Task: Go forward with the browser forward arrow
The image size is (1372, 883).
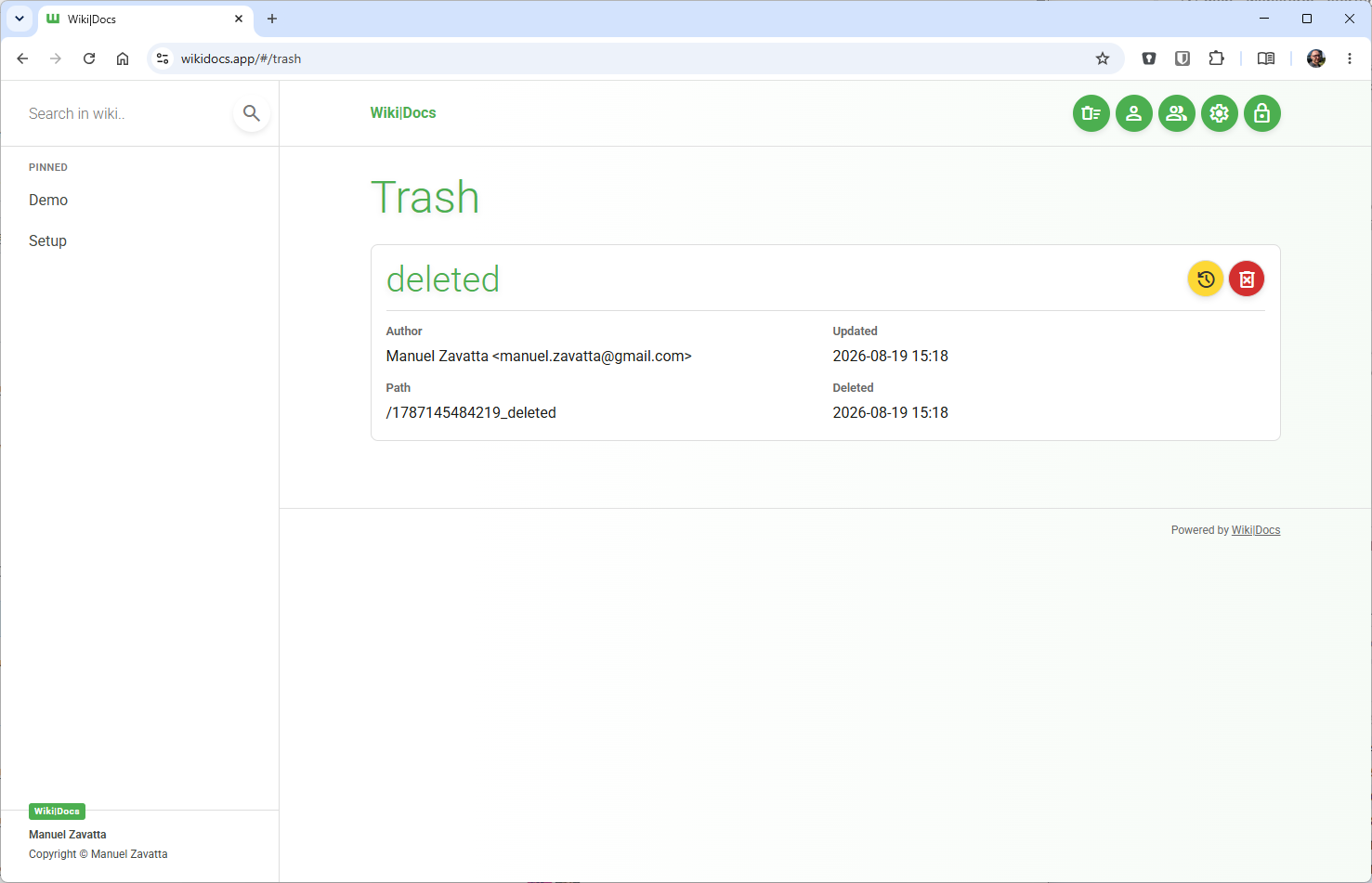Action: [x=56, y=58]
